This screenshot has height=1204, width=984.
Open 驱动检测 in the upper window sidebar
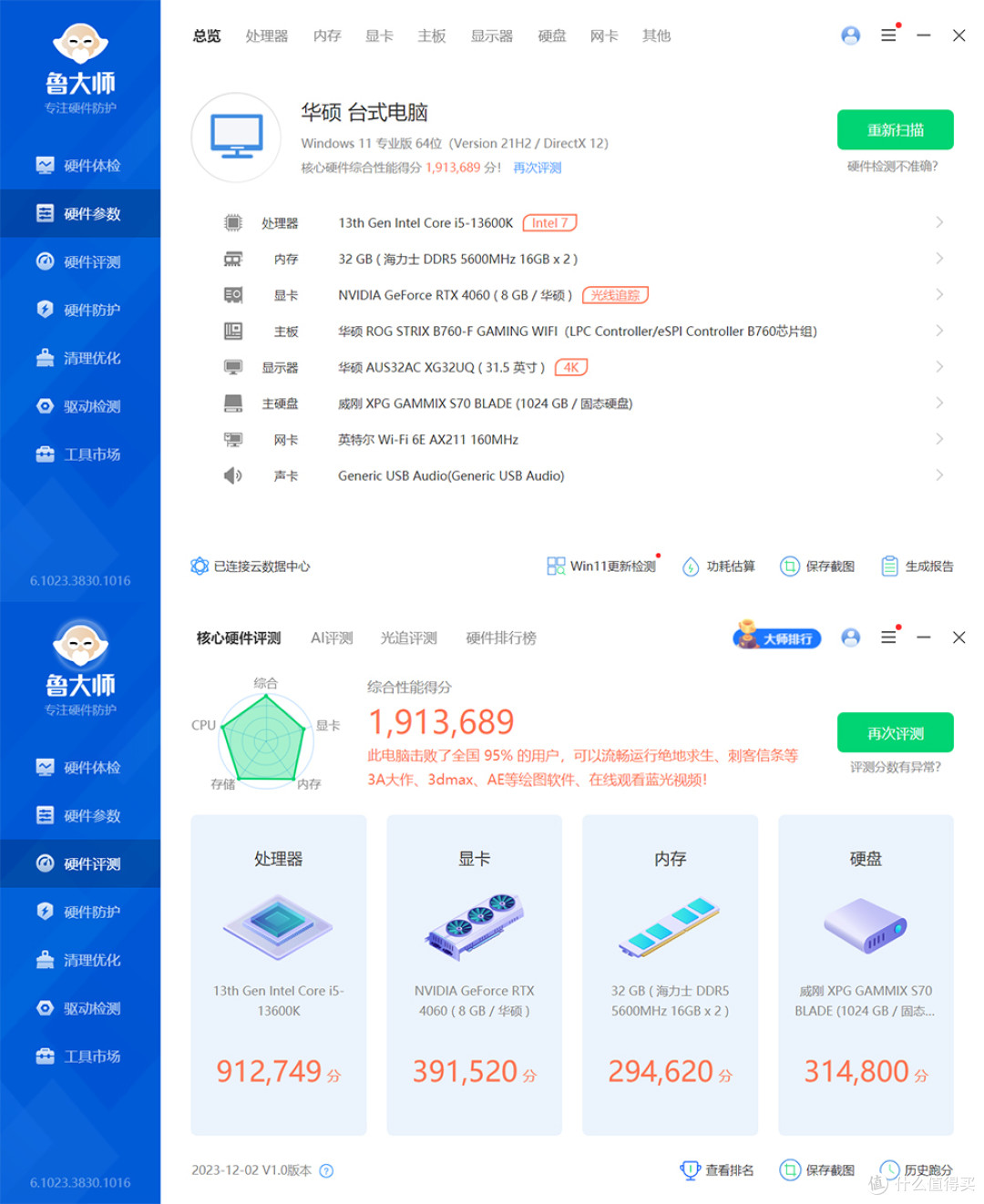point(80,406)
